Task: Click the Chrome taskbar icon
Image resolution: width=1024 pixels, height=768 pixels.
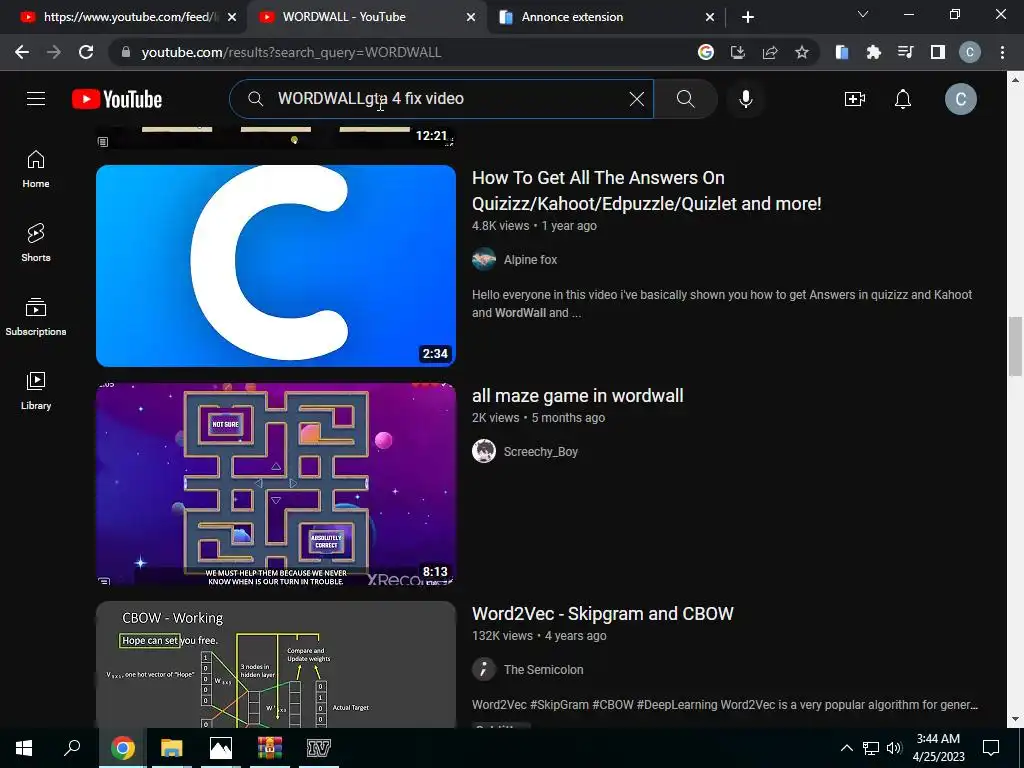Action: click(x=122, y=748)
